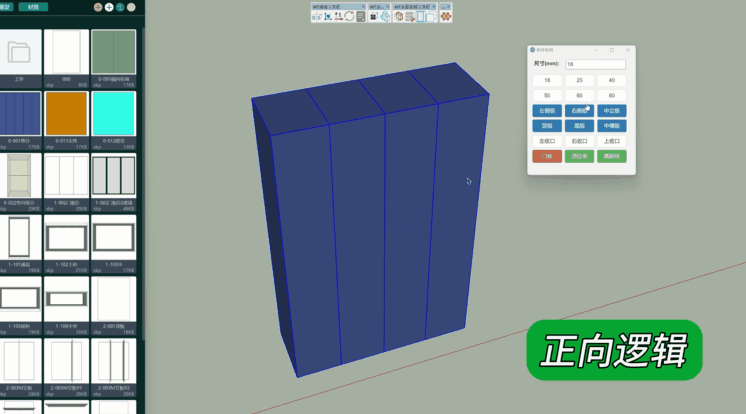Select the 18 size preset
Image resolution: width=746 pixels, height=414 pixels.
547,80
